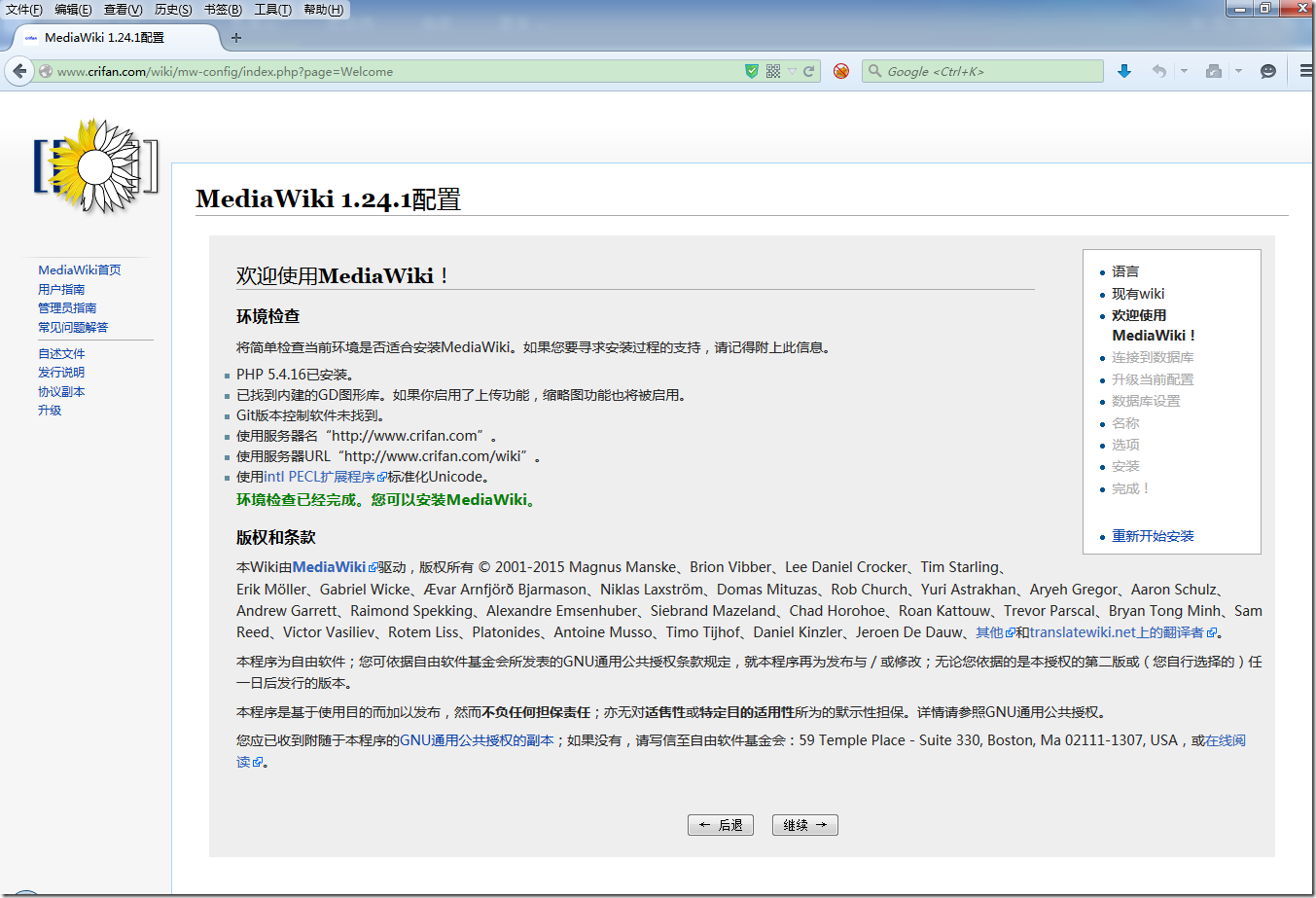Open the GNU通用公共授权的副本 link
The image size is (1316, 898).
[477, 740]
